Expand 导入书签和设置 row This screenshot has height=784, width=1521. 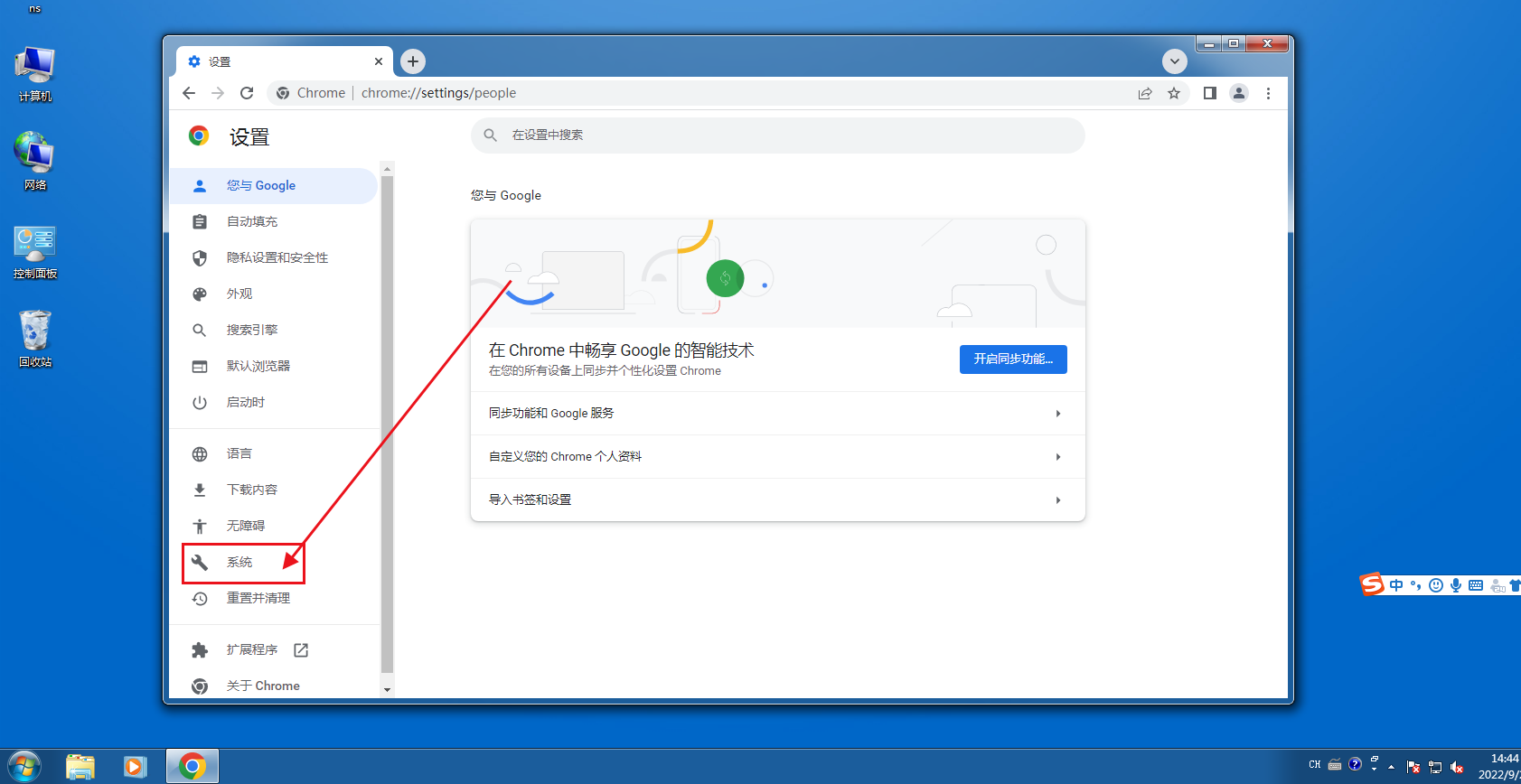[777, 499]
